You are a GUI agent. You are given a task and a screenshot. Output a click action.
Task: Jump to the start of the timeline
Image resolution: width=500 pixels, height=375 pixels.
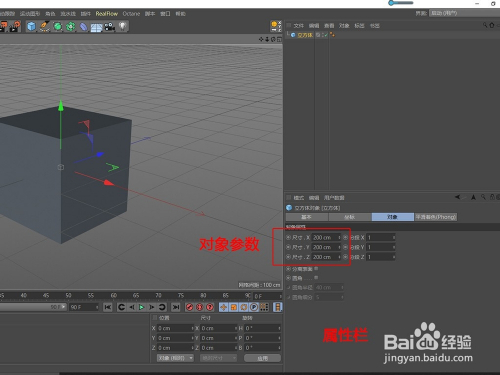(107, 307)
